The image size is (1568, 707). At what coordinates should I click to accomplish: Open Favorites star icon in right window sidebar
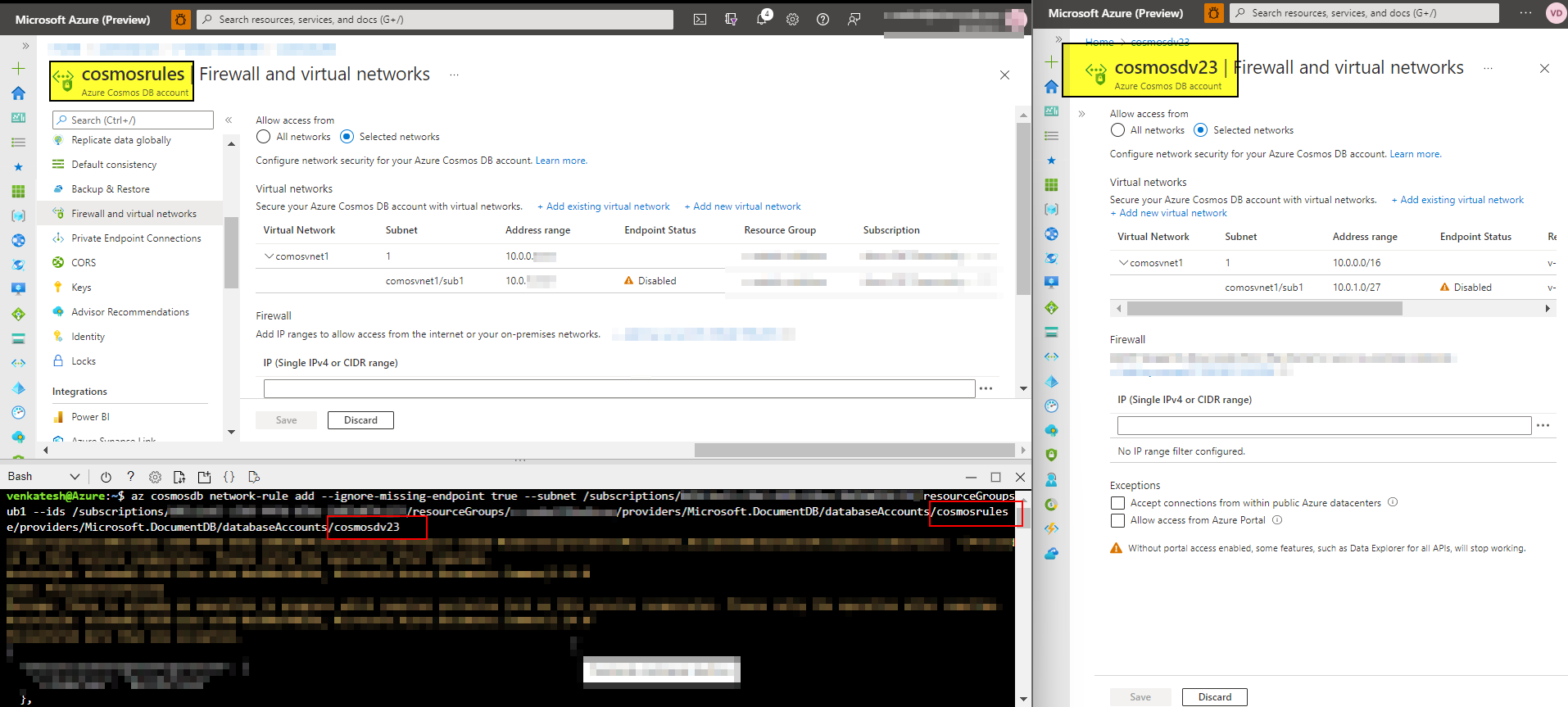[1051, 161]
